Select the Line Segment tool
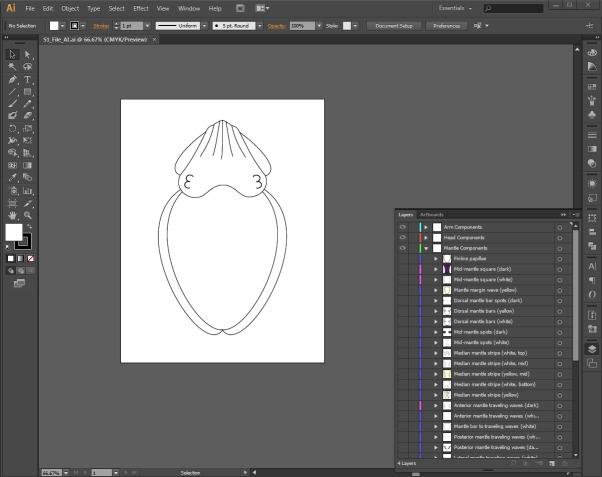This screenshot has width=602, height=477. pos(12,91)
